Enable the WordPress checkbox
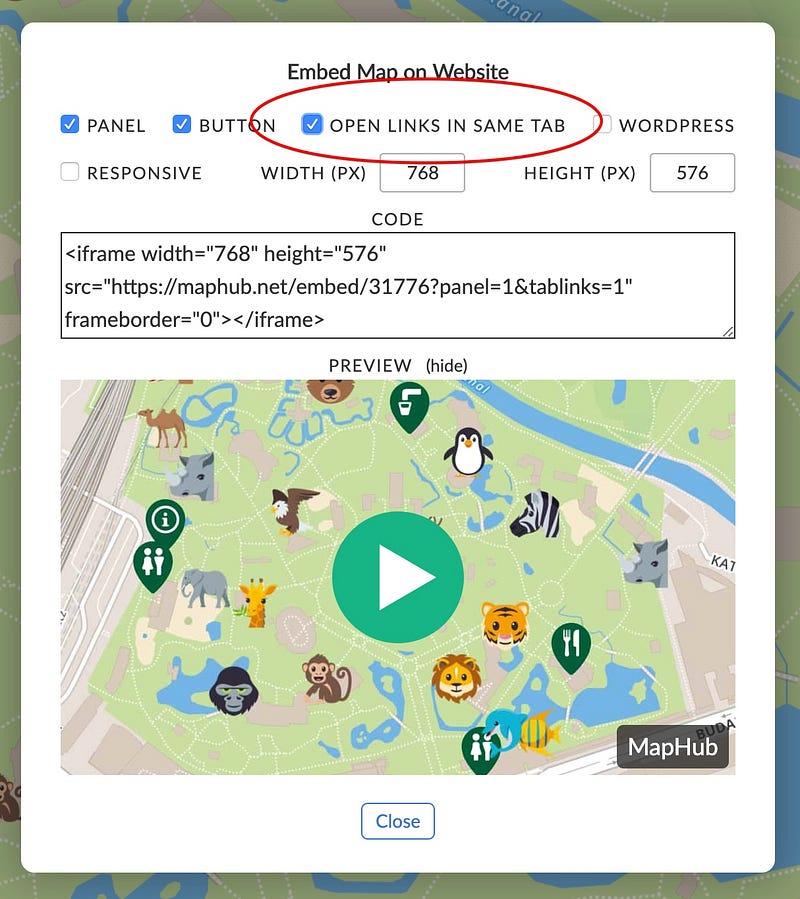 [x=603, y=124]
